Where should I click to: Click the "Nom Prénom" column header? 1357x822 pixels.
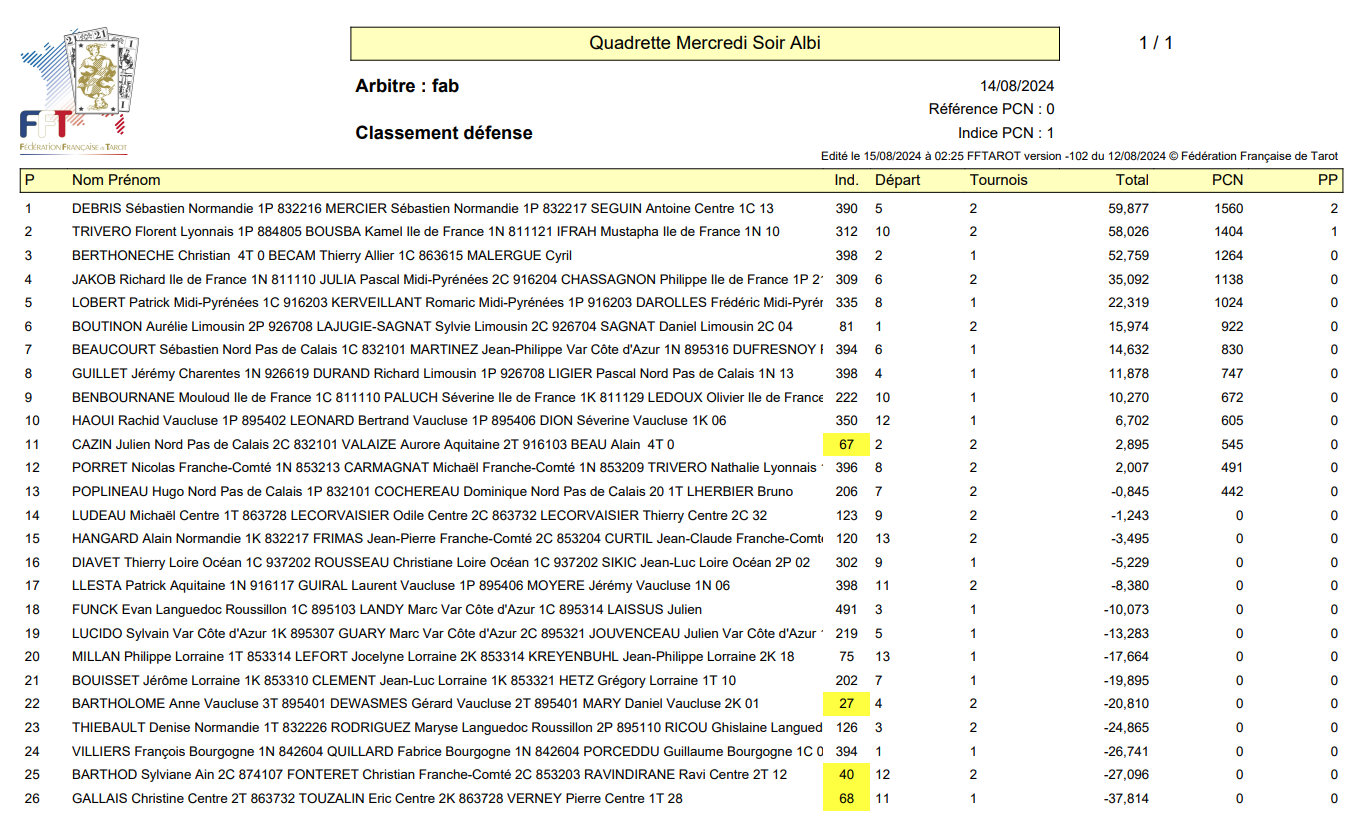pos(116,180)
